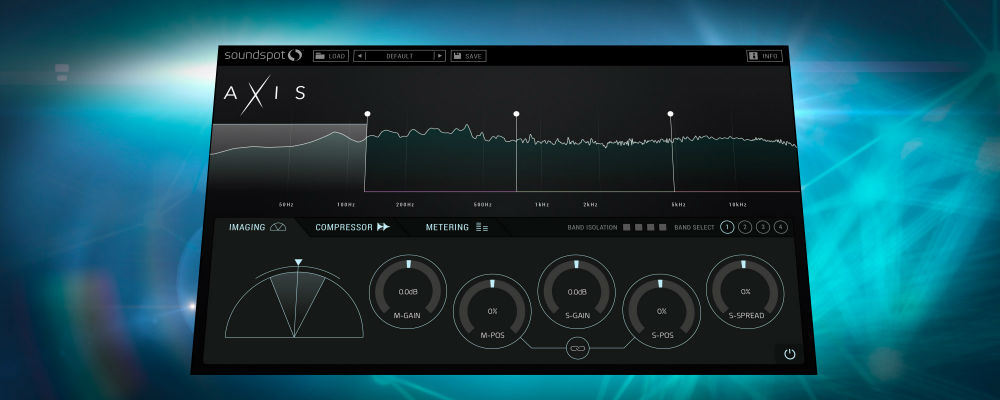Click the 100Hz frequency label
Screen dimensions: 1000x400
click(x=346, y=205)
